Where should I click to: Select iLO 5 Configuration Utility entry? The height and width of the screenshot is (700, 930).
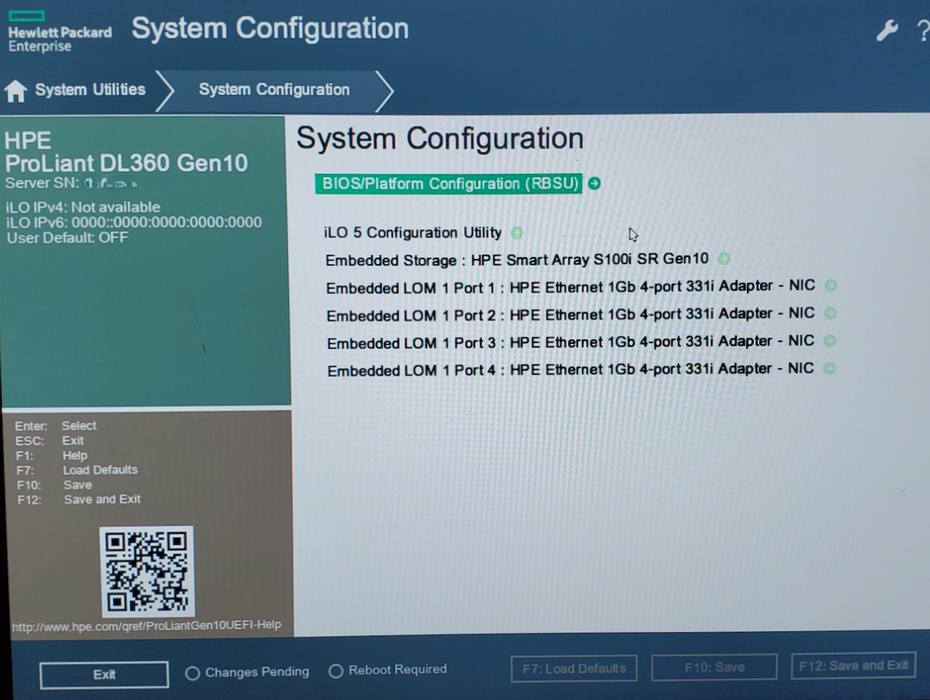[x=413, y=233]
